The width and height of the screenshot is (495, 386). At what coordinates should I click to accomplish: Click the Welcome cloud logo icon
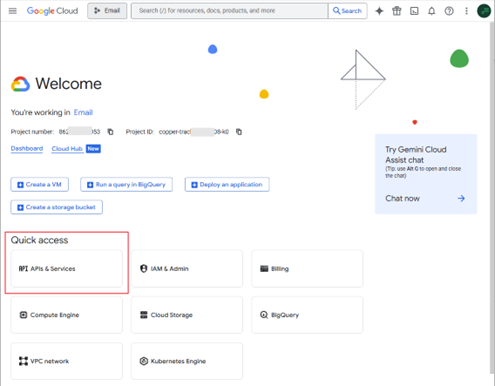20,84
